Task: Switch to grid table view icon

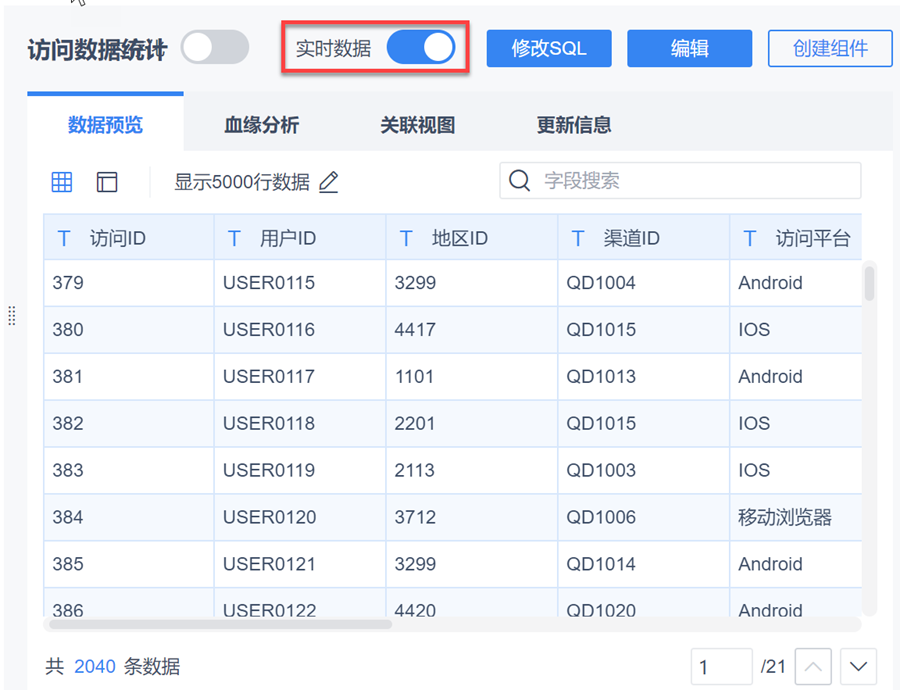Action: pos(62,181)
